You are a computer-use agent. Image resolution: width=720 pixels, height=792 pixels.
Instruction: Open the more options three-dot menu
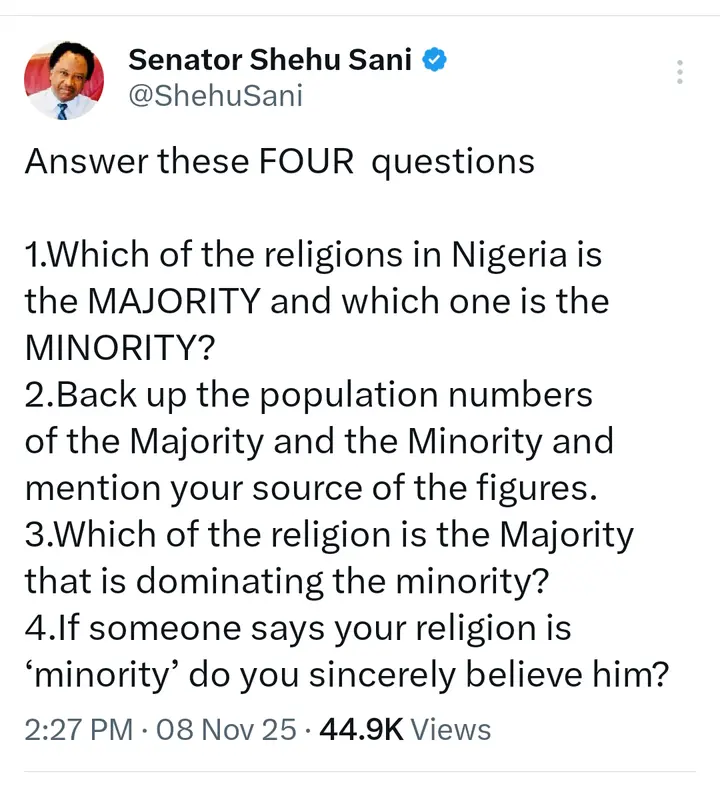680,72
